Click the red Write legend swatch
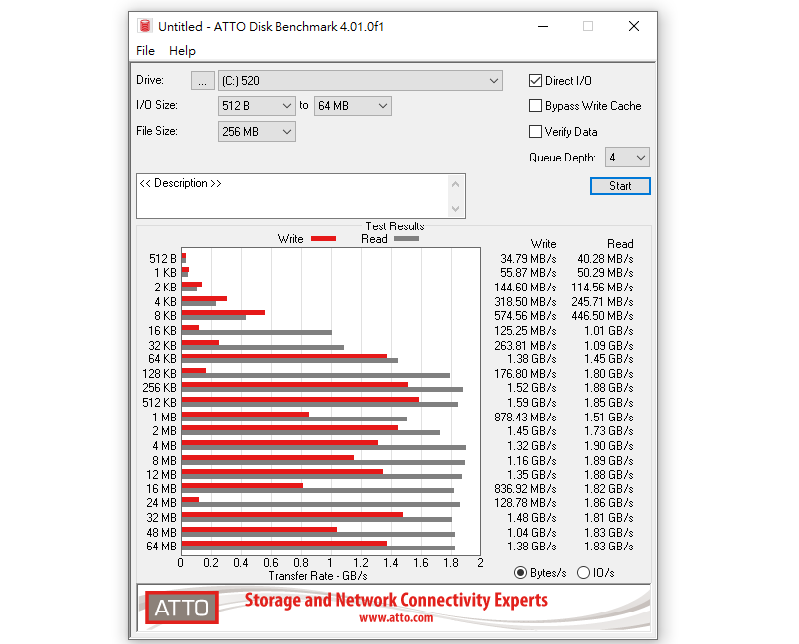This screenshot has height=644, width=799. pyautogui.click(x=323, y=238)
